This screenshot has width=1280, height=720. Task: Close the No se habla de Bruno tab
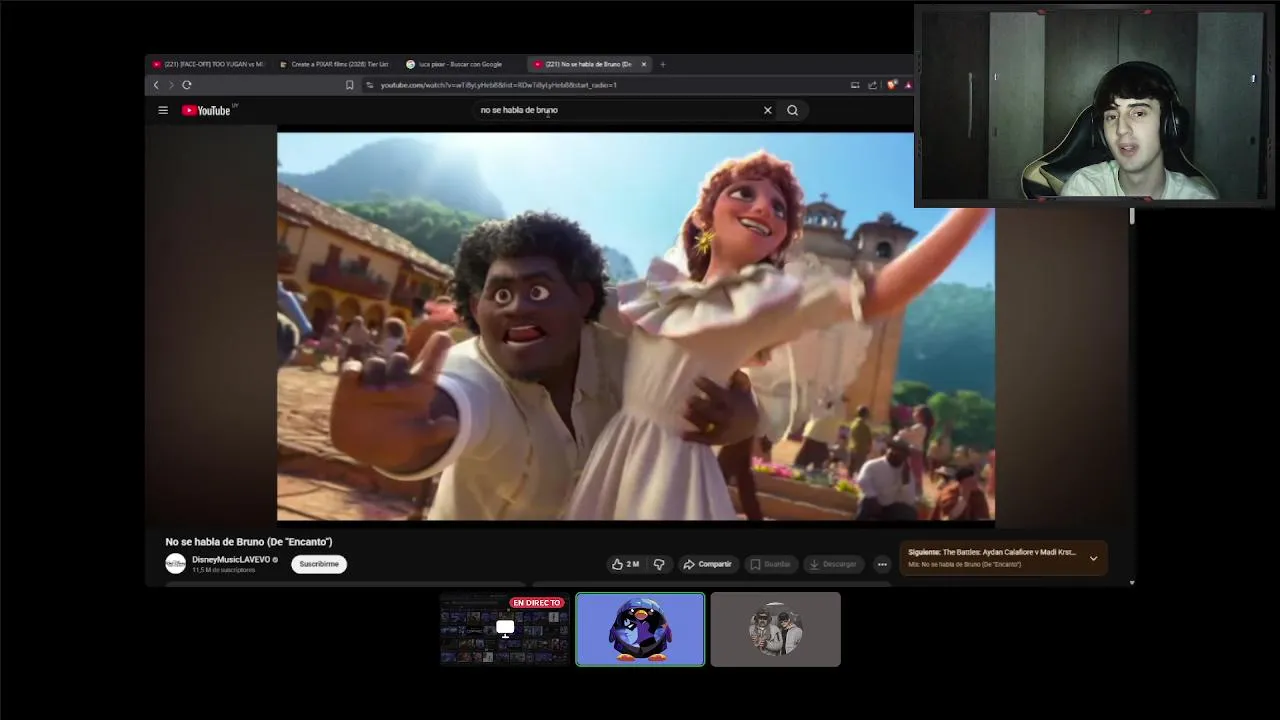click(644, 64)
